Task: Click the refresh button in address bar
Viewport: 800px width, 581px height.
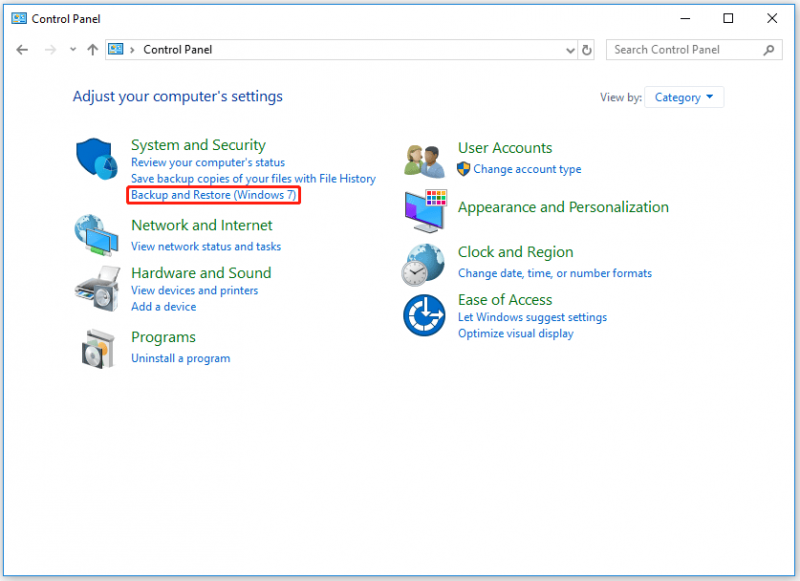Action: (587, 50)
